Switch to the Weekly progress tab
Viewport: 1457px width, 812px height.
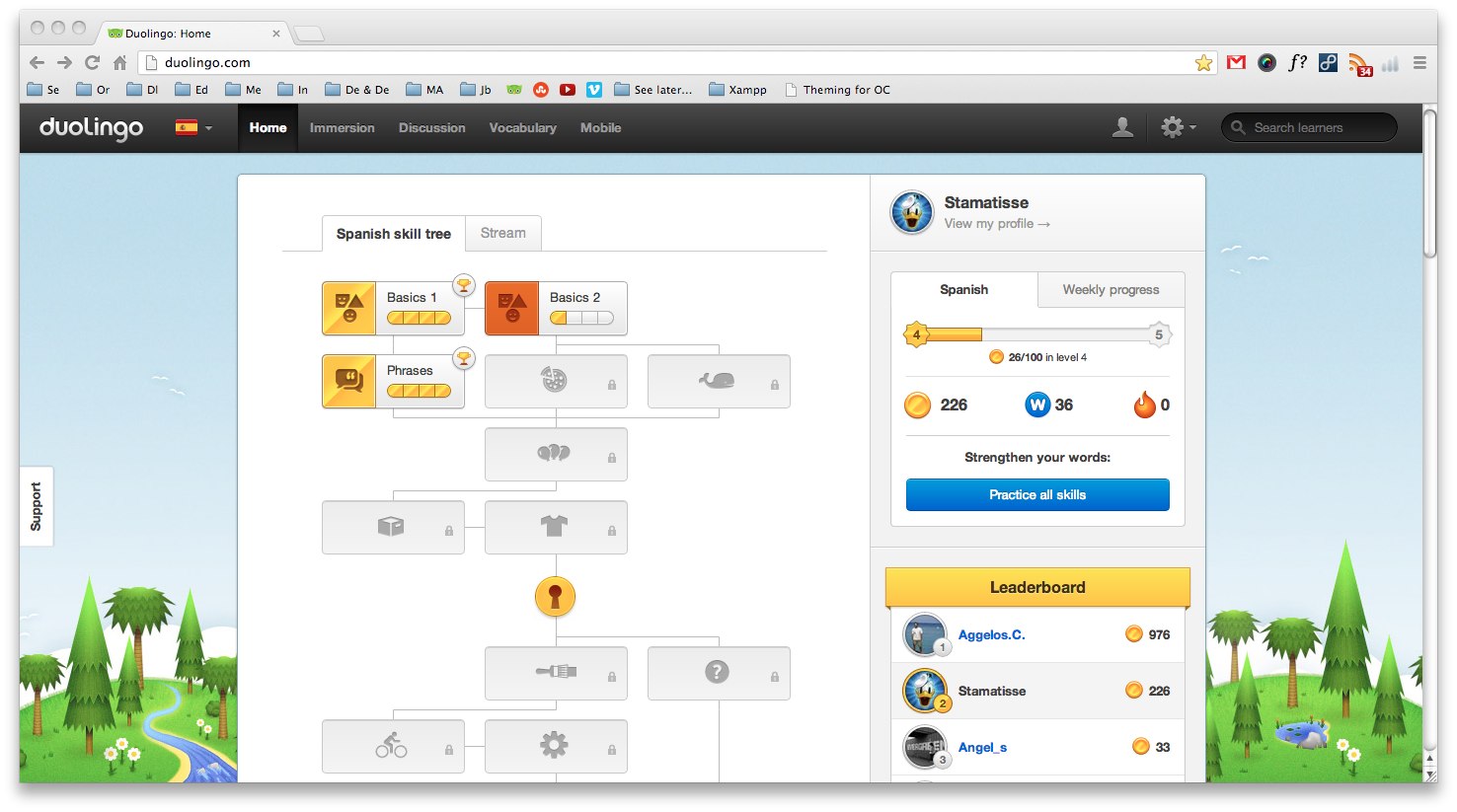pos(1111,289)
